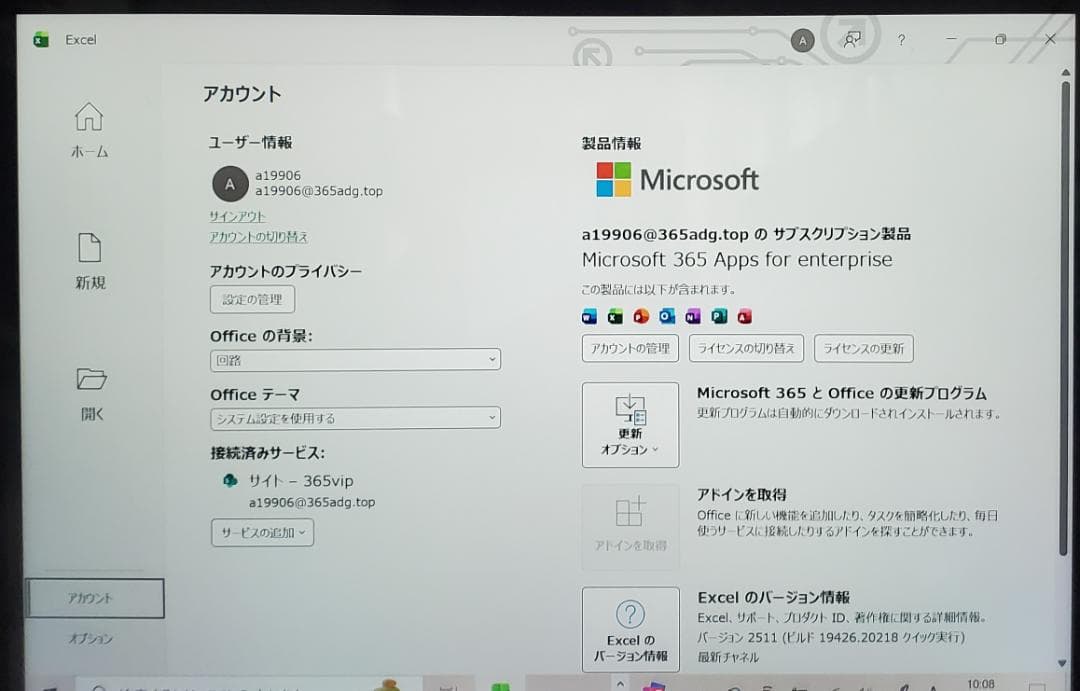The height and width of the screenshot is (691, 1080).
Task: Click the Excel logo in title bar
Action: coord(41,40)
